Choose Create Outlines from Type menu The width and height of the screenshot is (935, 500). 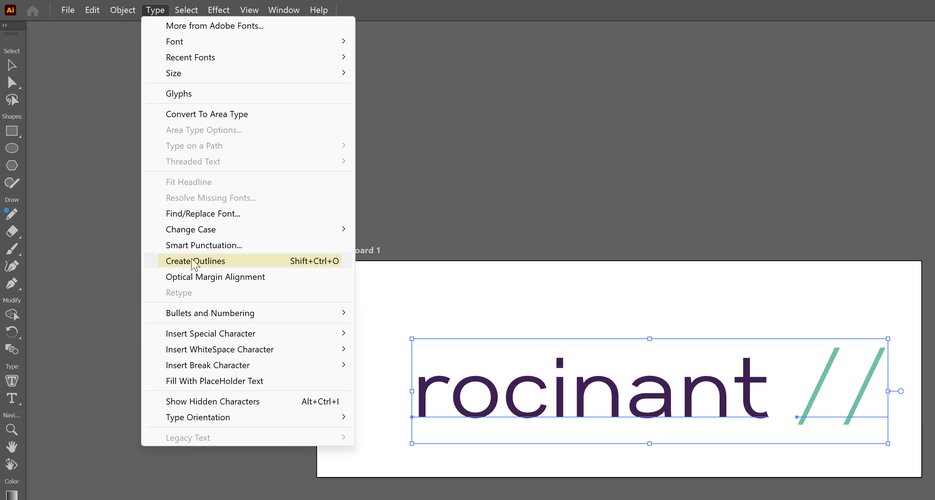[x=248, y=260]
